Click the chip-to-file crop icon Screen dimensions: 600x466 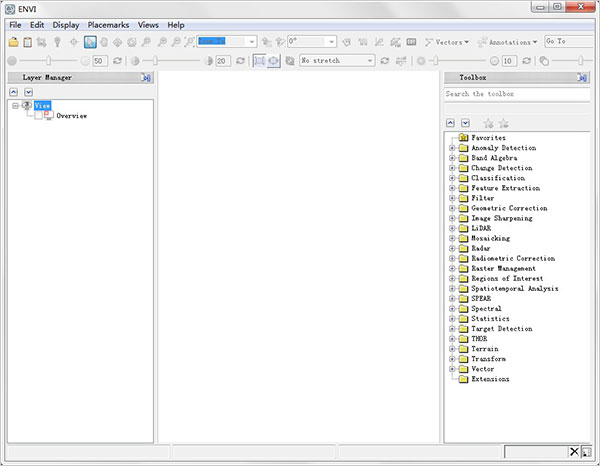pyautogui.click(x=42, y=42)
